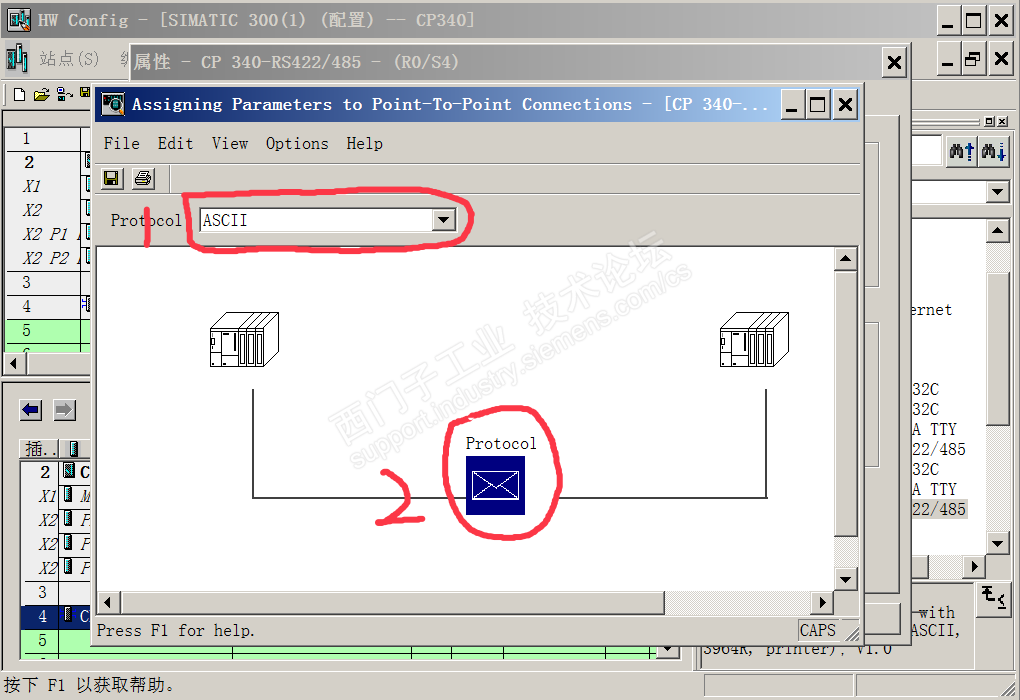Select rack slot row 5 highlighted green

(x=47, y=330)
